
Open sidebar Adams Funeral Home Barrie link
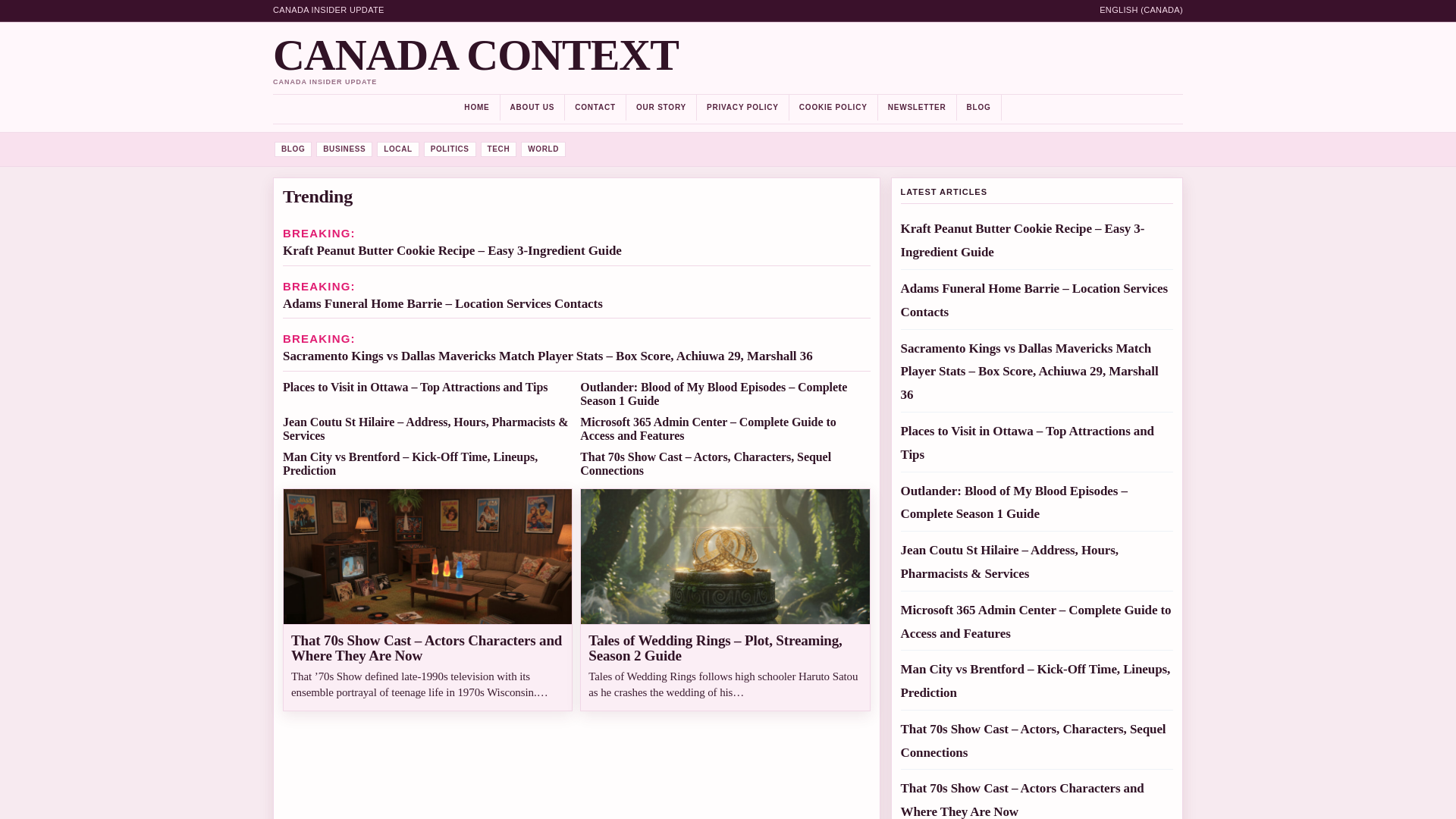pyautogui.click(x=1034, y=300)
